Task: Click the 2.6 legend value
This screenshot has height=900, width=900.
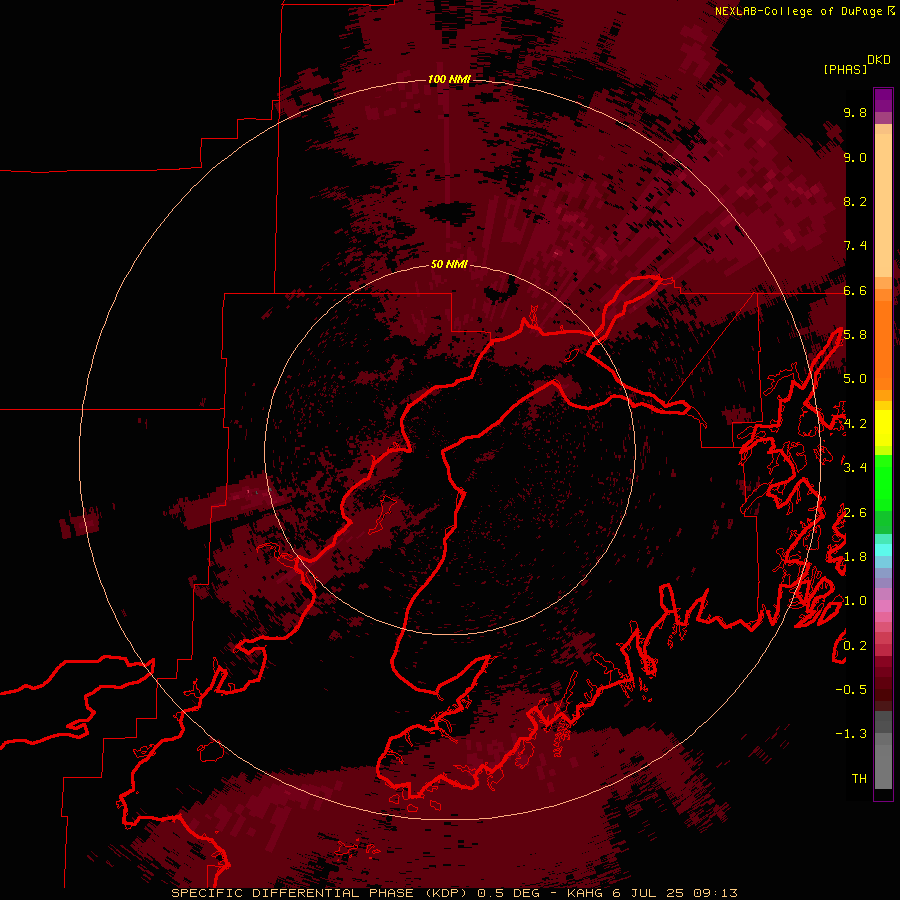Action: pyautogui.click(x=855, y=513)
